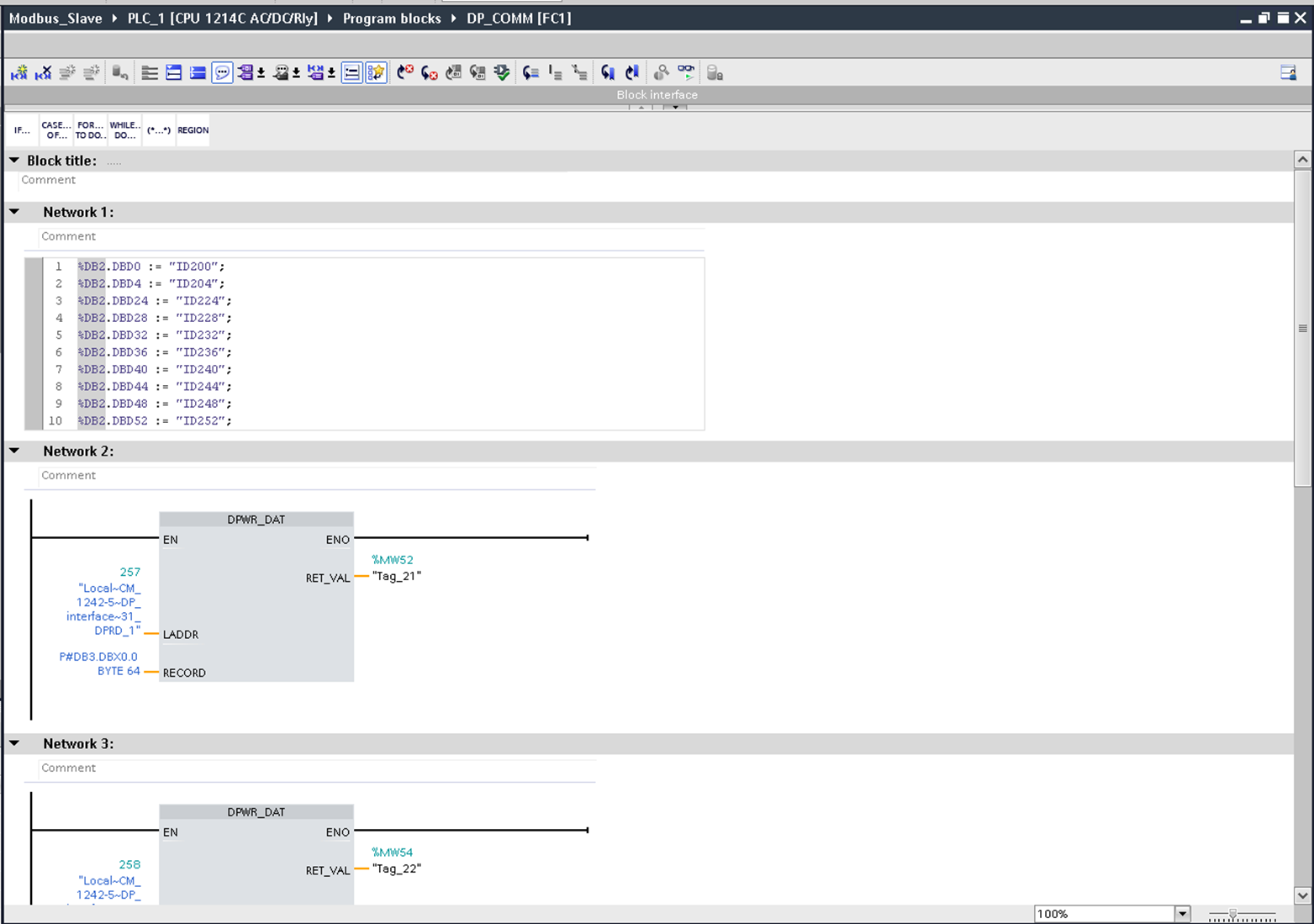1314x924 pixels.
Task: Insert IF statement from favorites
Action: pos(22,130)
